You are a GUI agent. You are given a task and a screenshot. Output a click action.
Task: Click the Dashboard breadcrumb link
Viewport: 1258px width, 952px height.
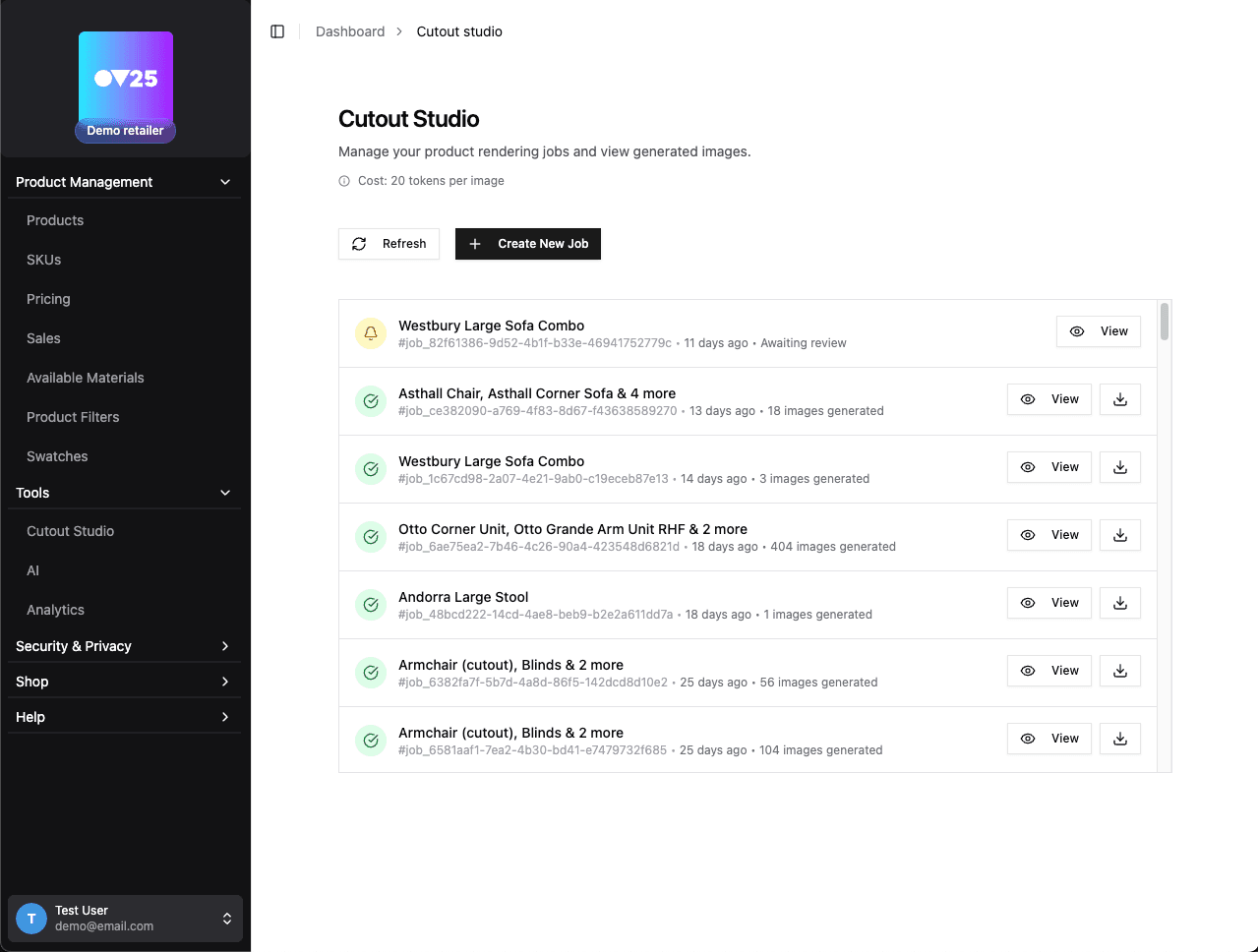click(x=350, y=30)
